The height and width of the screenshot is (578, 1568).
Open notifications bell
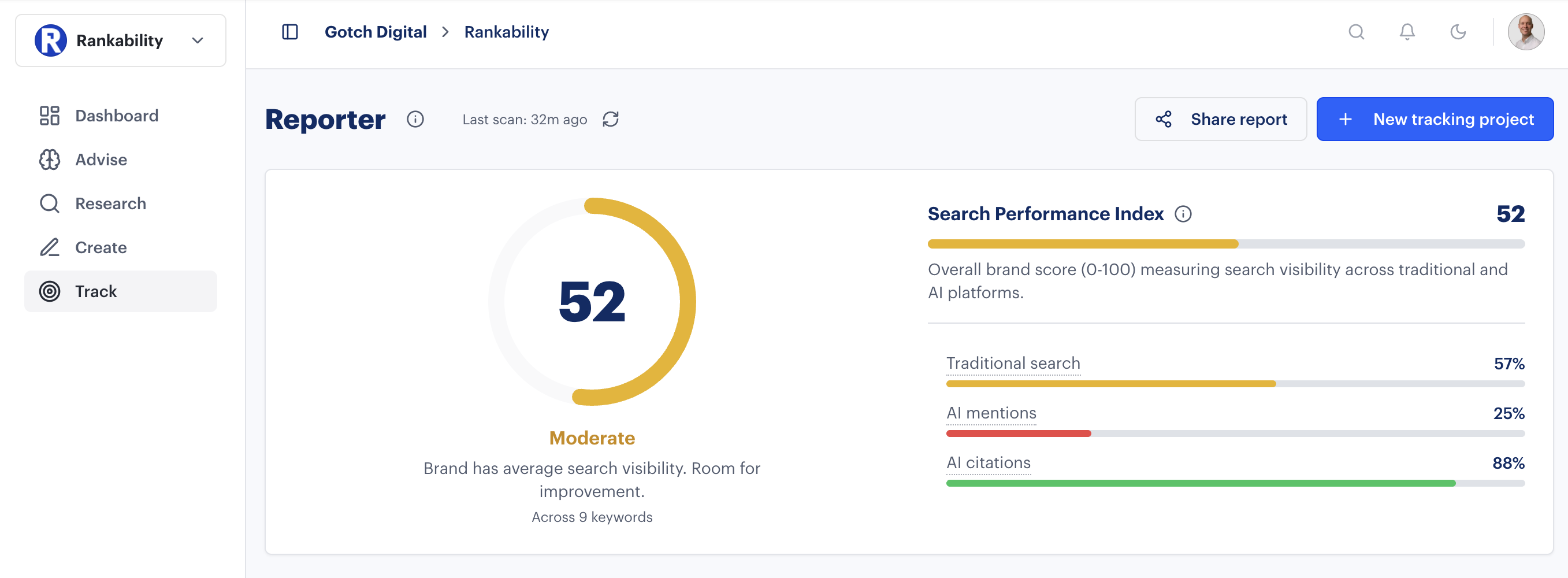tap(1407, 32)
